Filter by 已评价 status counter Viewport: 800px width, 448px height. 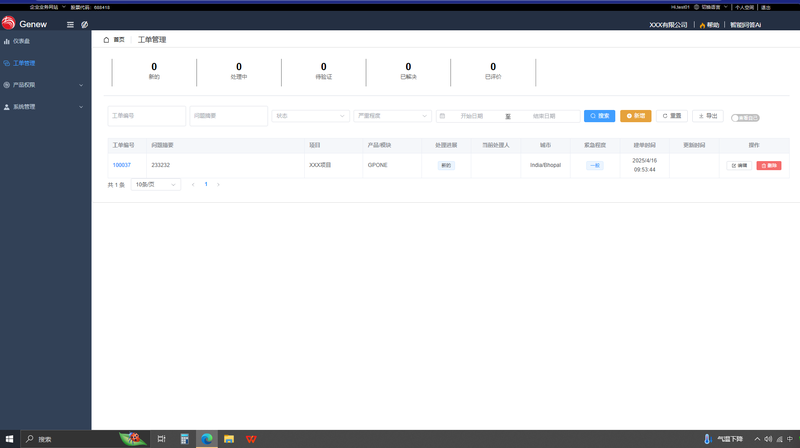coord(493,71)
